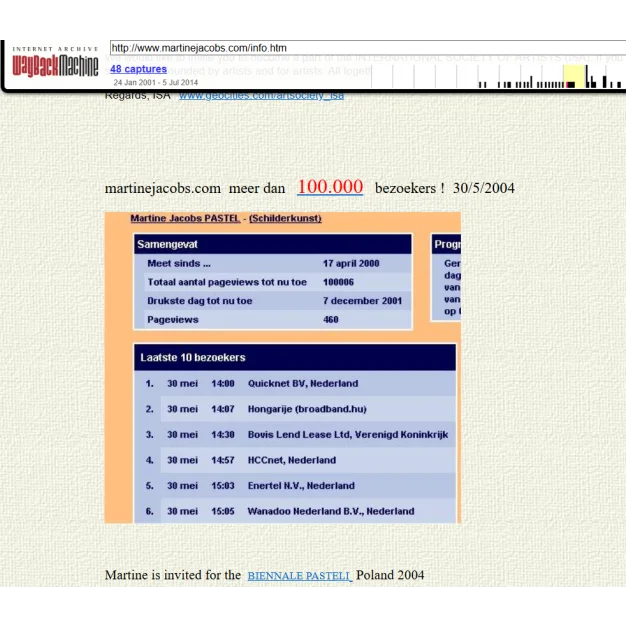
Task: Select the Quicknet BV, Nederland visitor row
Action: click(294, 383)
